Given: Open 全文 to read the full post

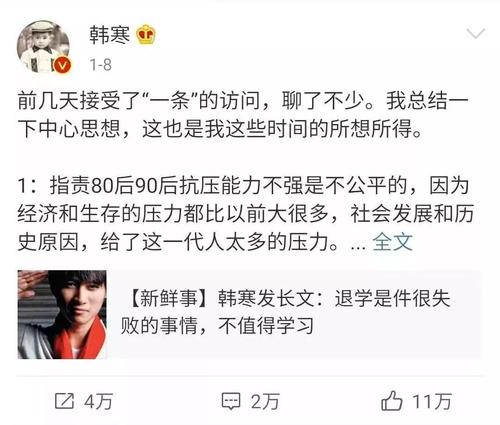Looking at the screenshot, I should [x=392, y=242].
